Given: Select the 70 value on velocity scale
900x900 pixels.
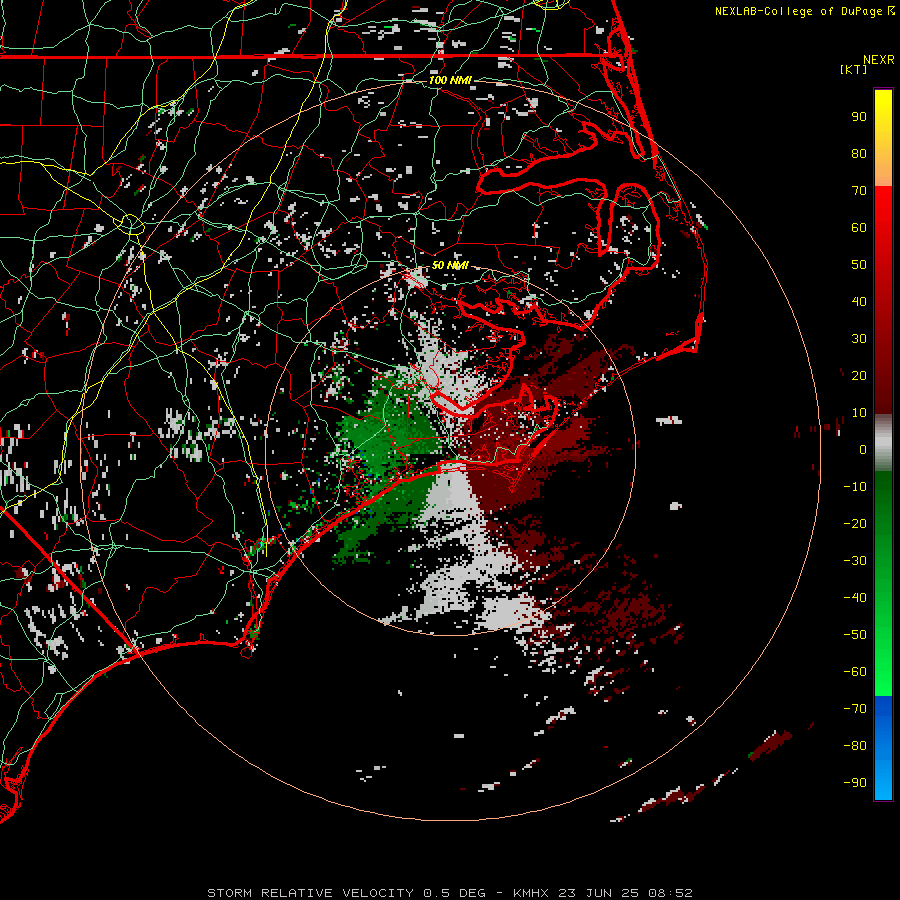Looking at the screenshot, I should (859, 191).
